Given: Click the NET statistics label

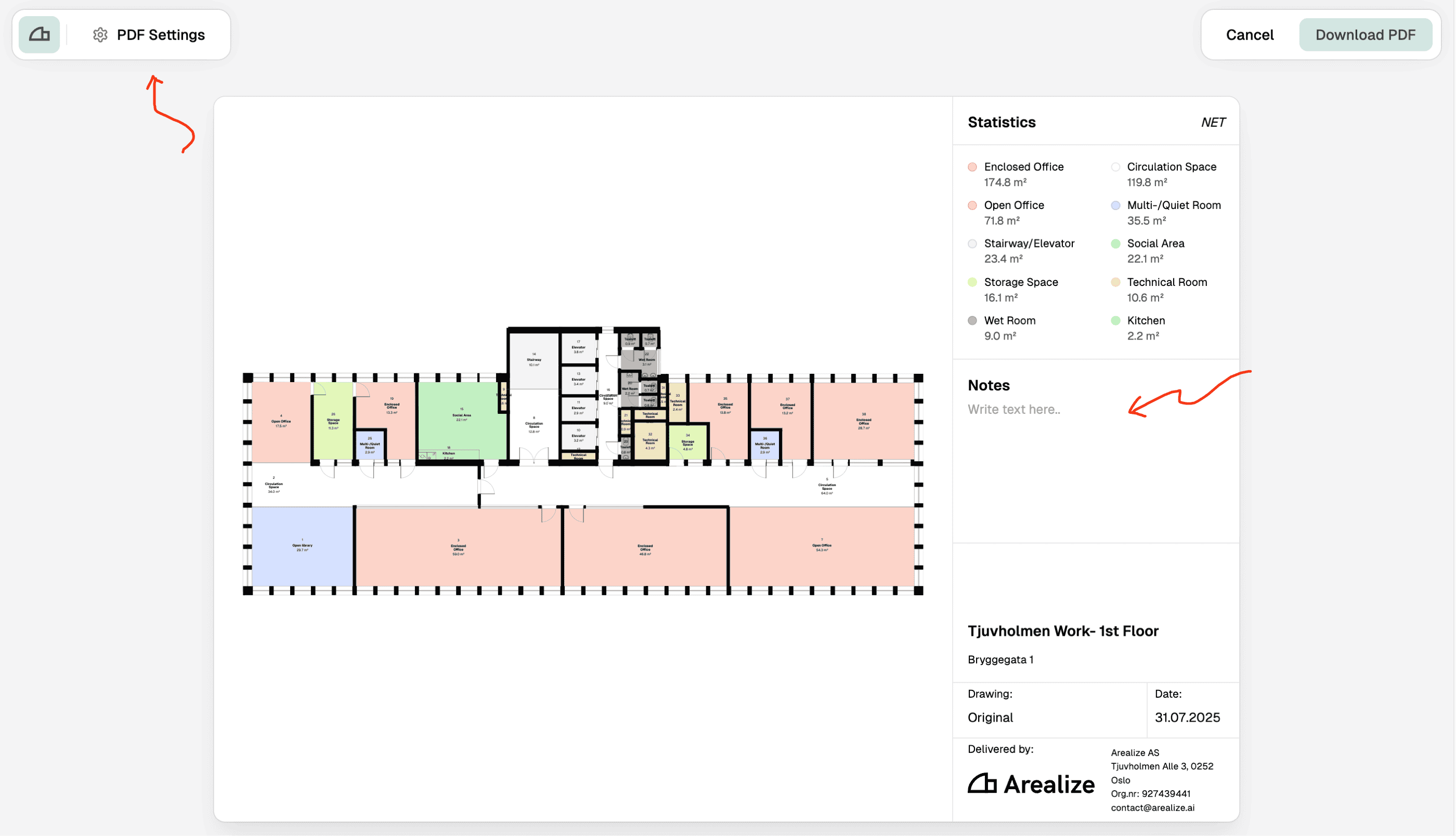Looking at the screenshot, I should click(x=1213, y=122).
